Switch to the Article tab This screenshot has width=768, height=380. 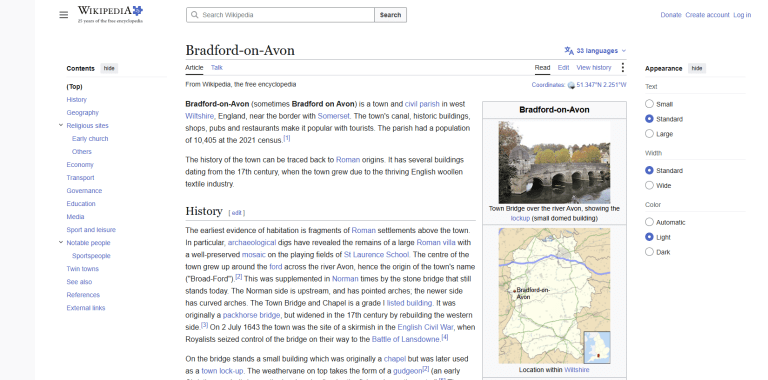click(194, 68)
